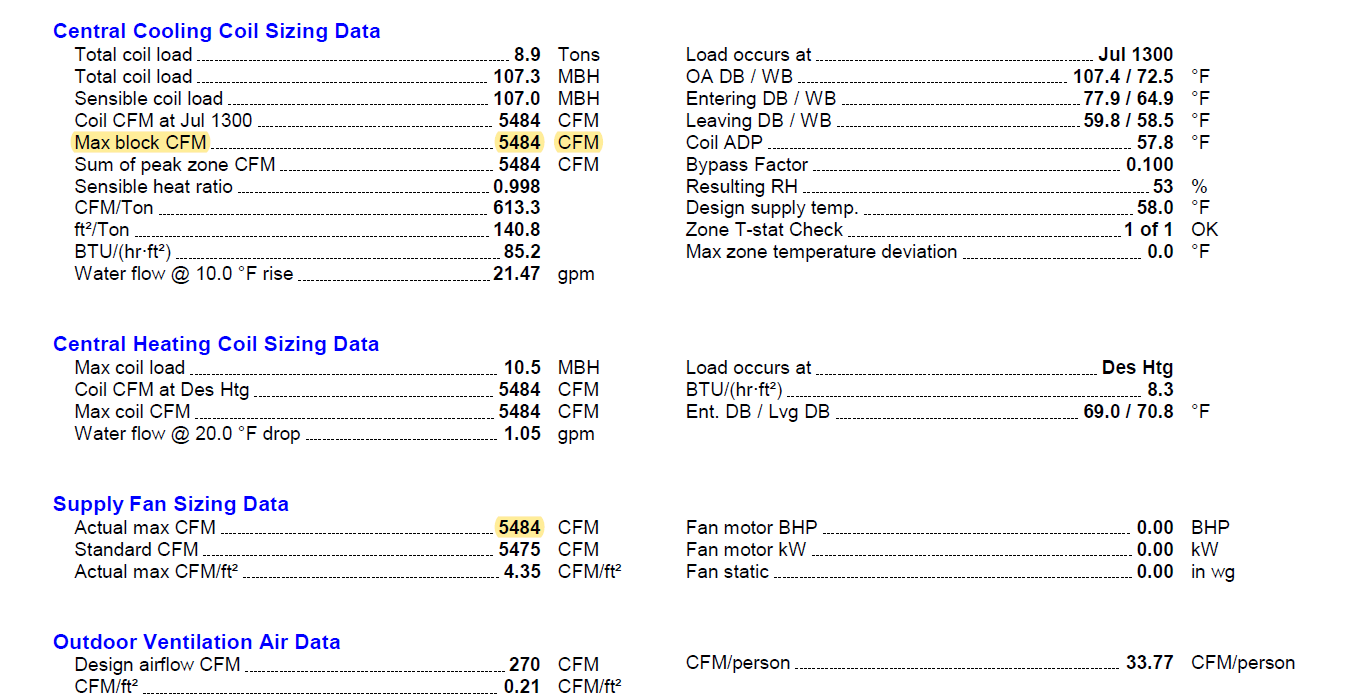Click the highlighted Max block CFM label
Screen dimensions: 1345x697
tap(141, 143)
